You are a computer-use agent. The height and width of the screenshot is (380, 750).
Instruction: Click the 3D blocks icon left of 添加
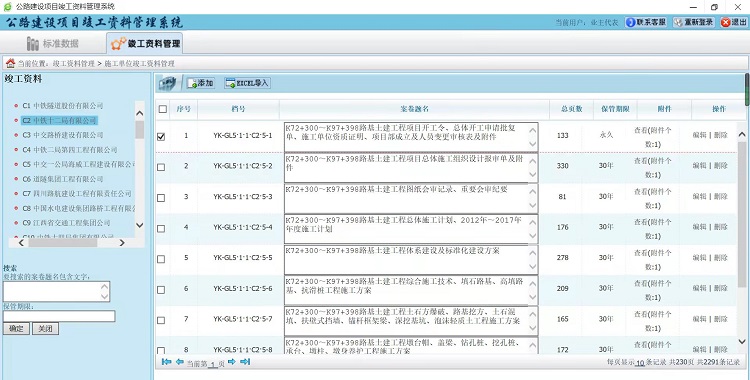pyautogui.click(x=167, y=83)
